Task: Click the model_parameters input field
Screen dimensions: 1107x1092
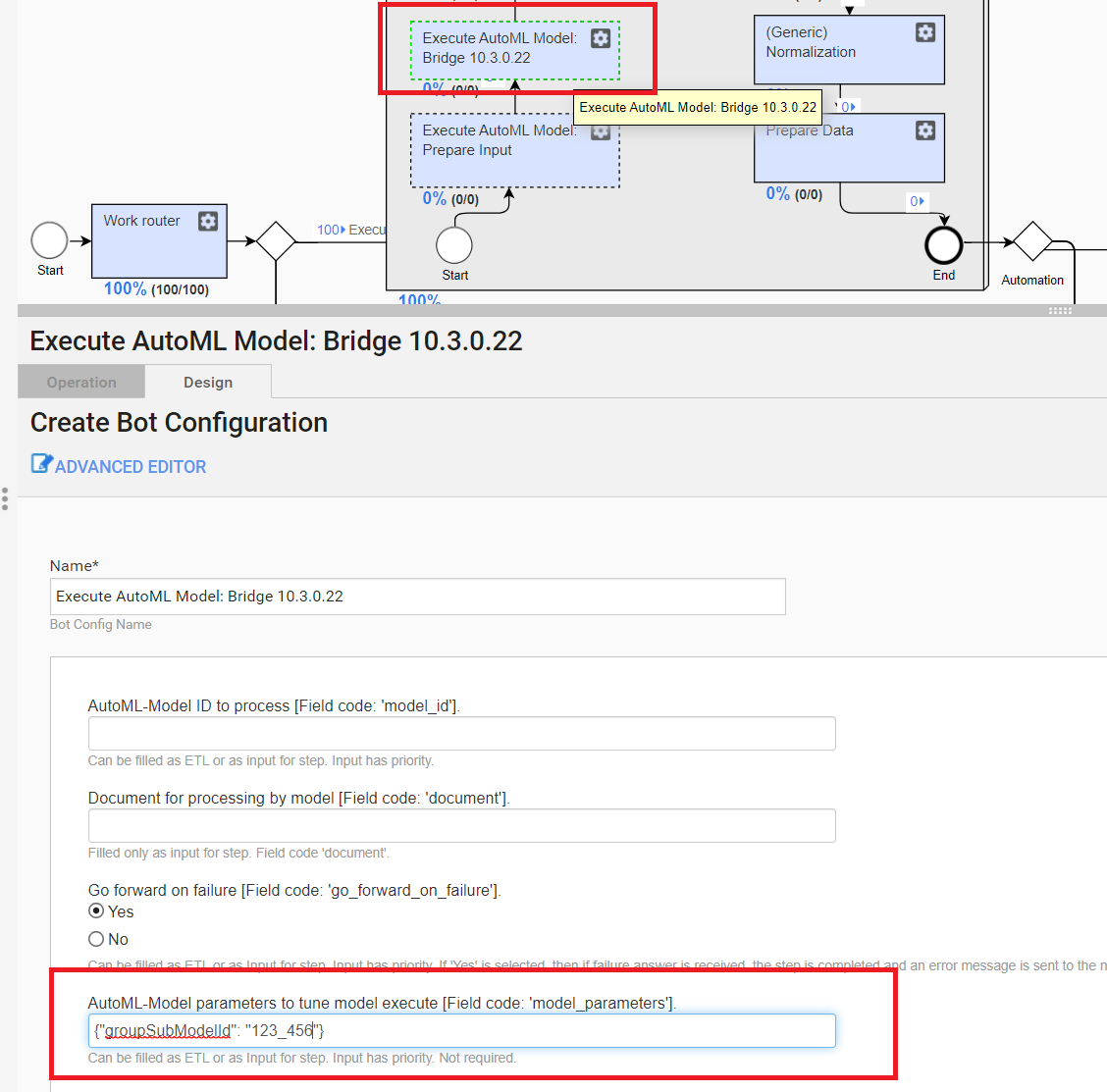Action: [461, 1030]
